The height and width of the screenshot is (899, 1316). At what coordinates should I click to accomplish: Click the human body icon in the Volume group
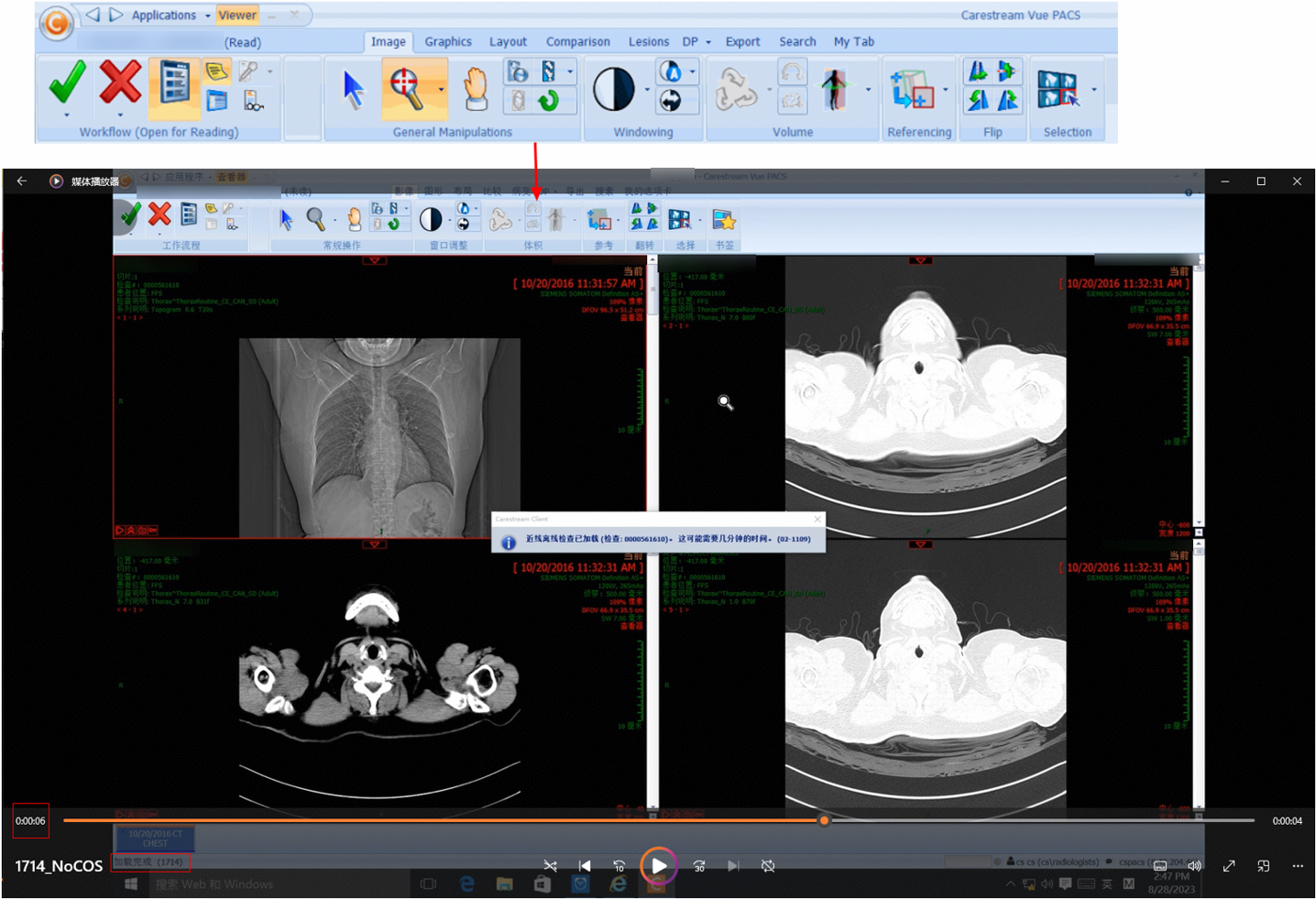834,89
